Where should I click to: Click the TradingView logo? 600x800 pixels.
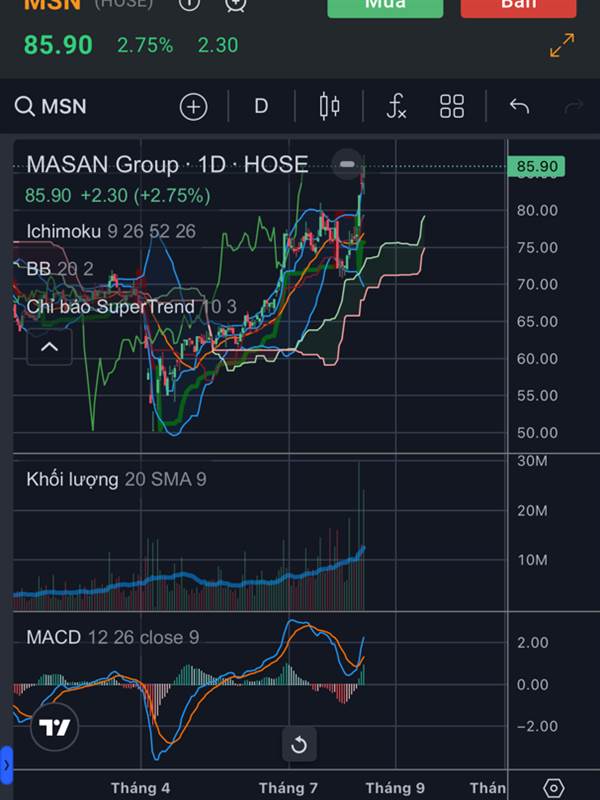click(x=55, y=727)
